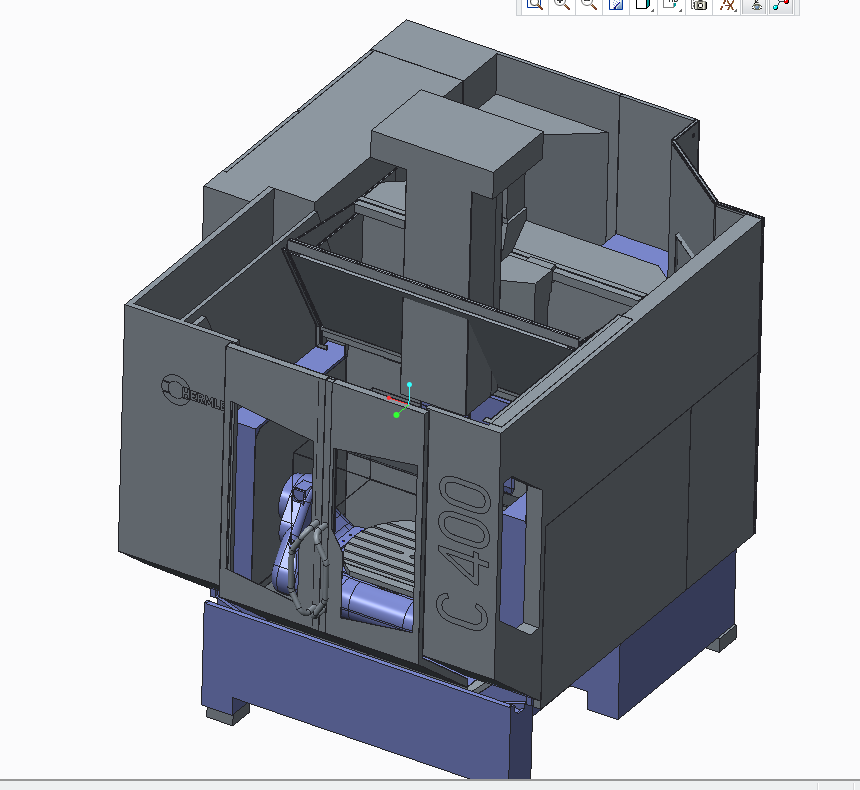Click the Refit view icon
Viewport: 860px width, 790px height.
[x=535, y=5]
